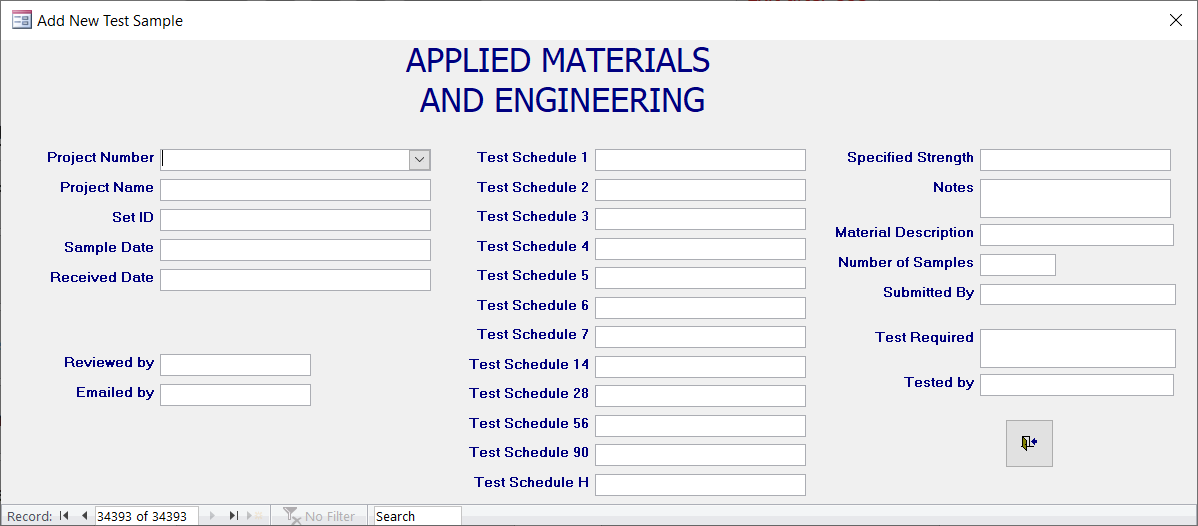Close the Add New Test Sample window

(x=1176, y=21)
